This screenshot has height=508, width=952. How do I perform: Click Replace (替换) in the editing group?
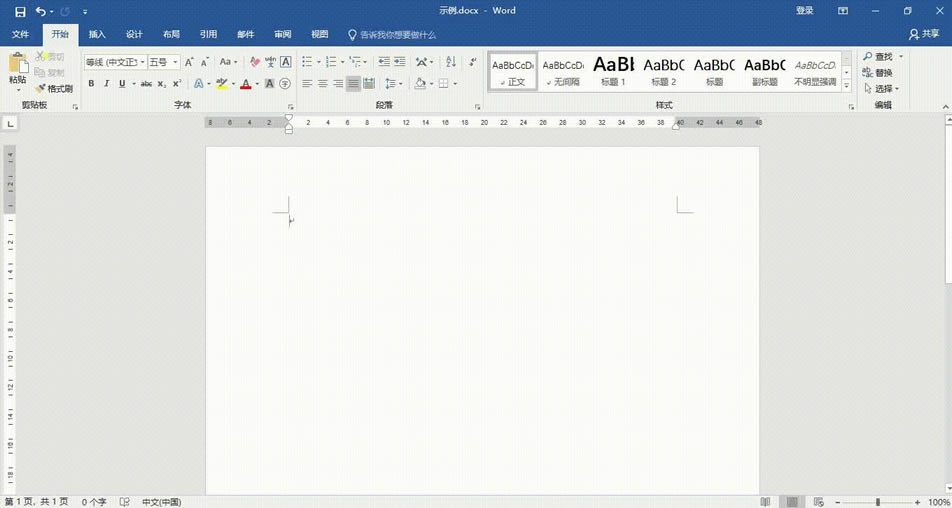877,73
